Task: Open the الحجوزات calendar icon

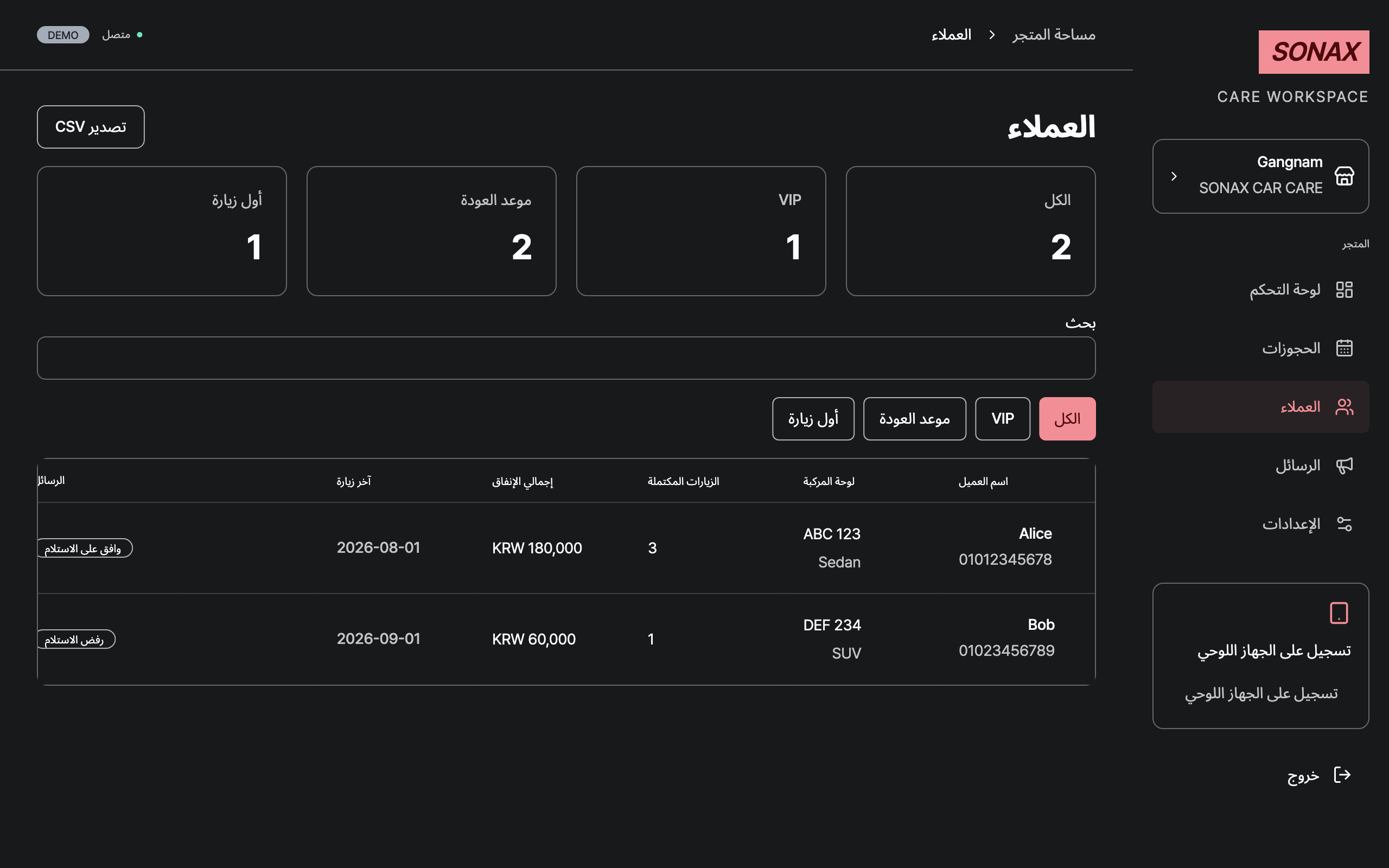Action: click(x=1344, y=348)
